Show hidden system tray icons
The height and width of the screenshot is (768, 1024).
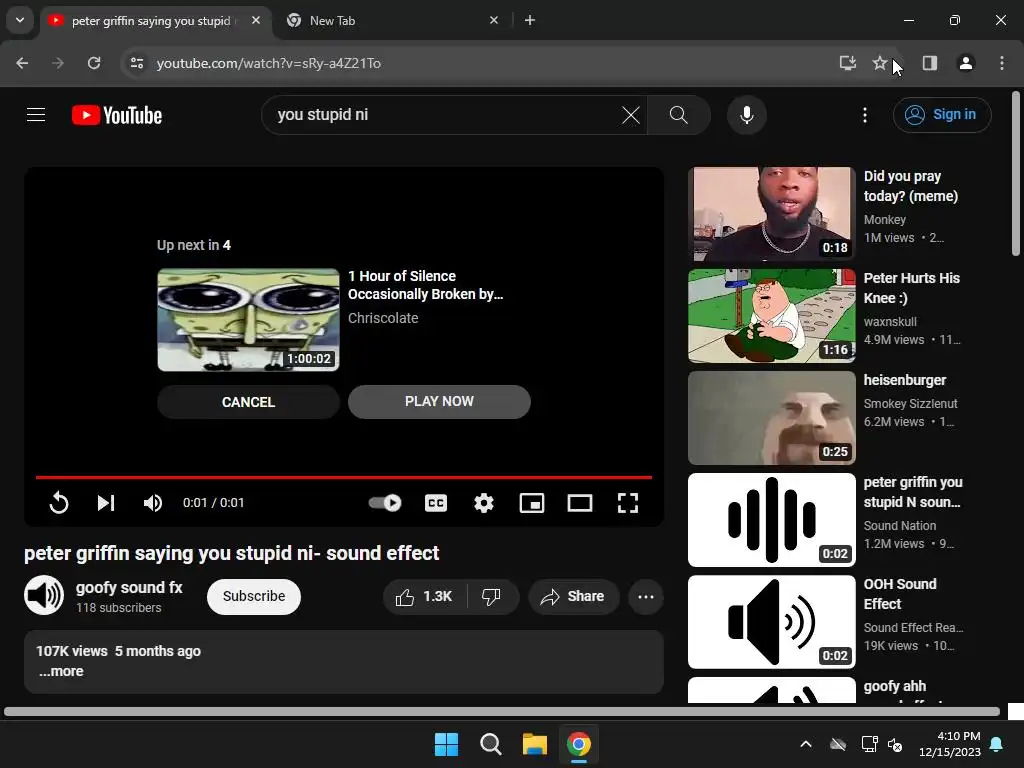pyautogui.click(x=806, y=744)
